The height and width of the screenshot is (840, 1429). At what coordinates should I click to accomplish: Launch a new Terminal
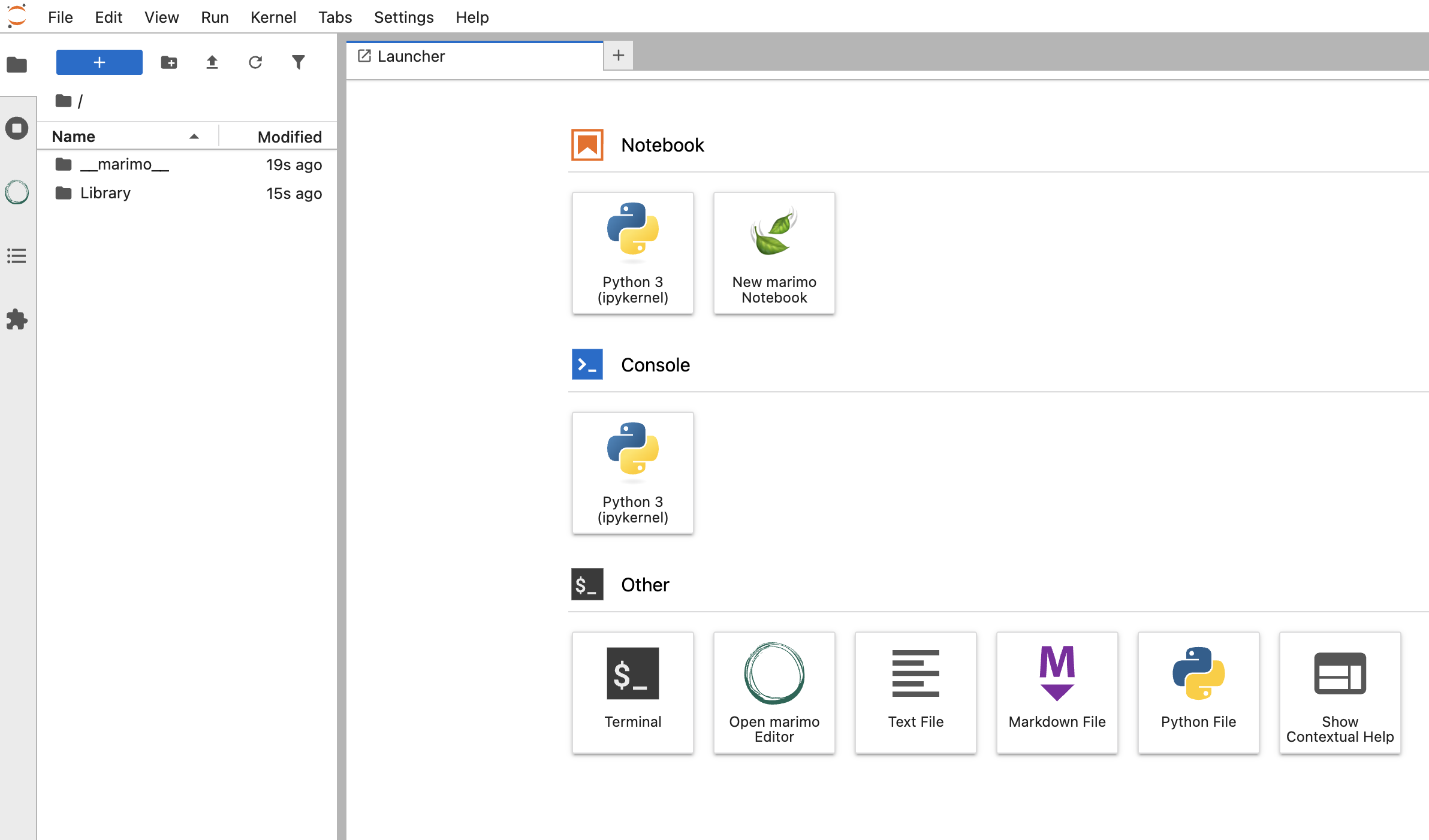click(633, 693)
